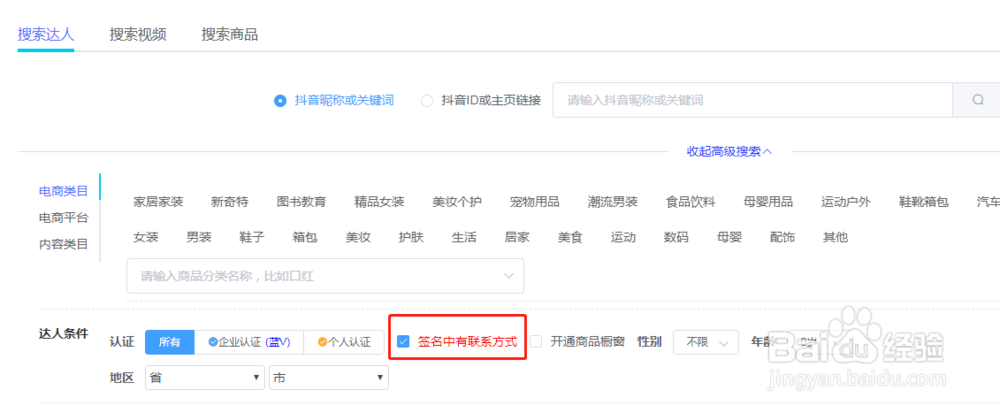The height and width of the screenshot is (413, 1000).
Task: Choose 食品饮料 category
Action: [x=691, y=202]
